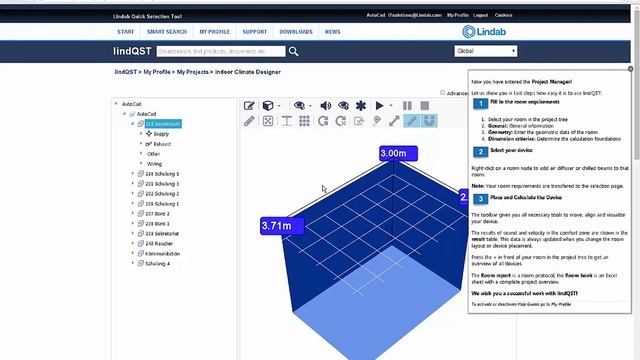Viewport: 640px width, 360px height.
Task: Click the MyProfile link in top header
Action: pyautogui.click(x=458, y=15)
